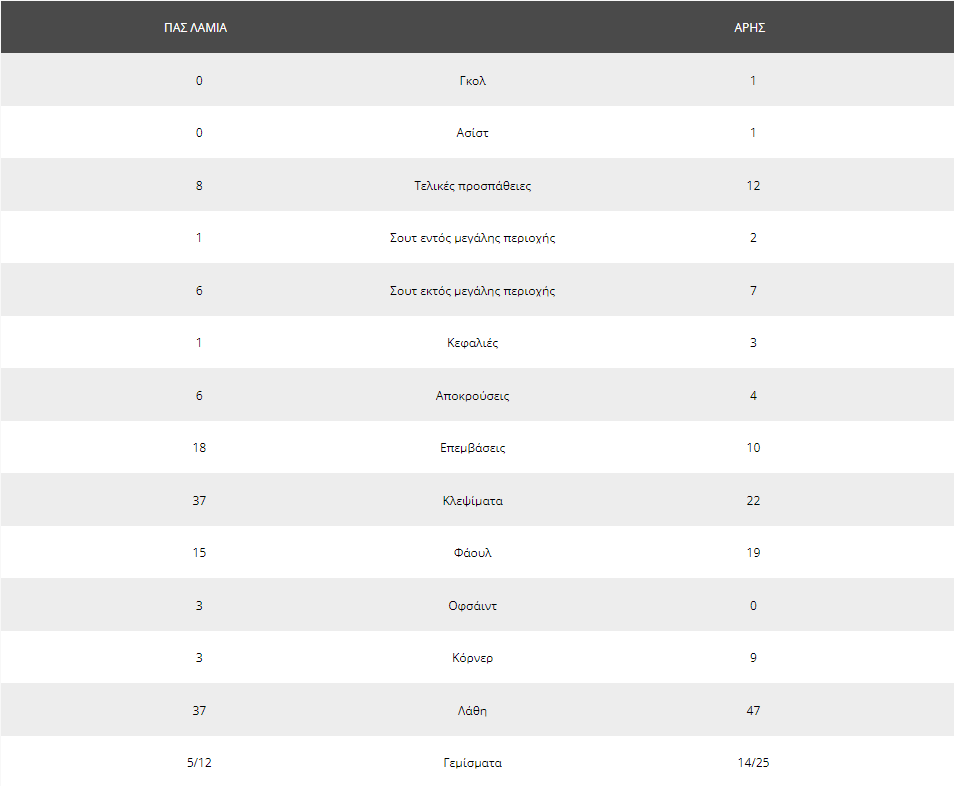This screenshot has height=786, width=954.
Task: Click the Κλεψίματα row label
Action: [x=473, y=501]
